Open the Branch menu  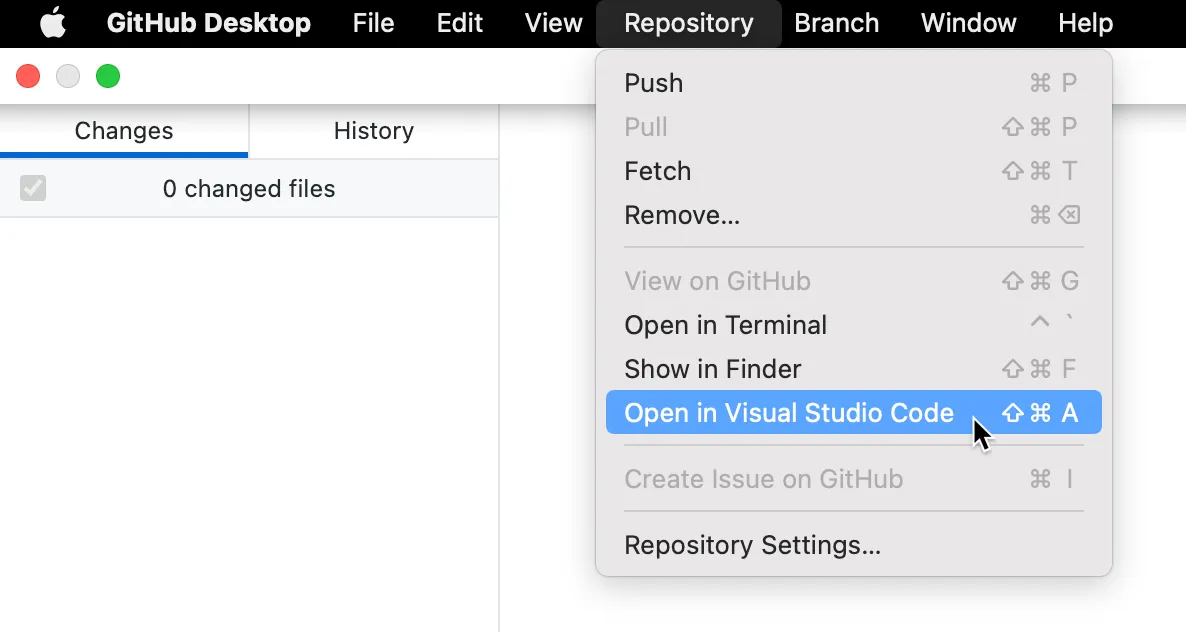(x=837, y=23)
